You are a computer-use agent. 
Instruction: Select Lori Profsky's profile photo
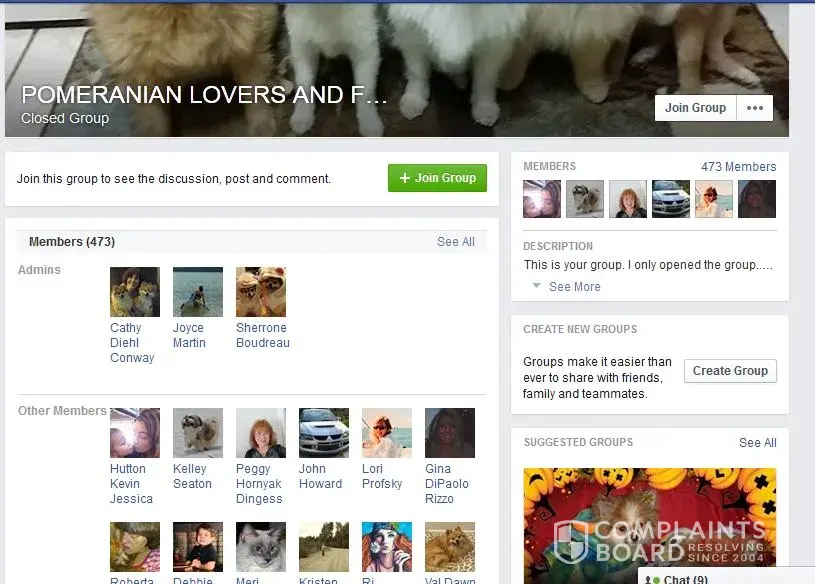(x=386, y=433)
